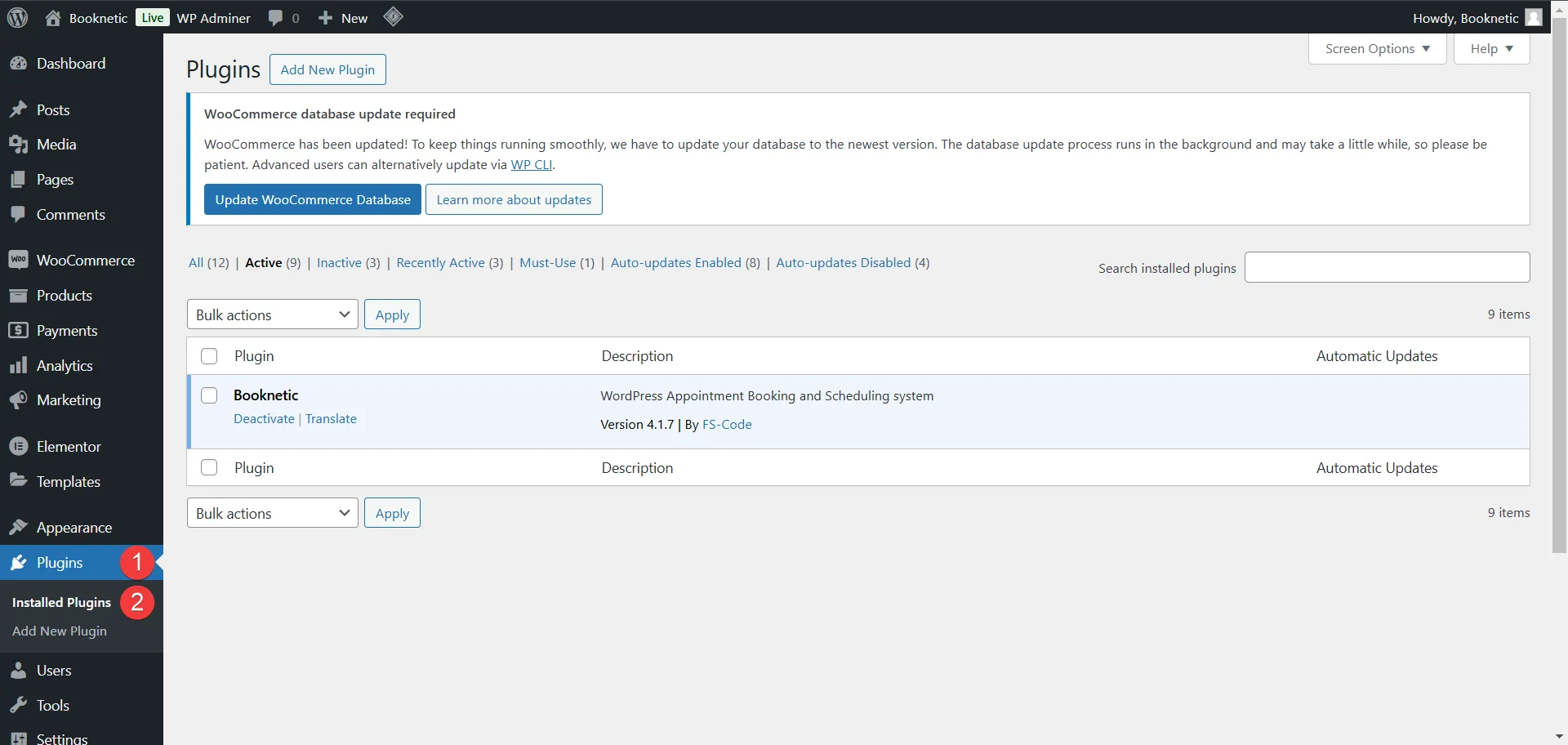This screenshot has width=1568, height=745.
Task: Expand Screen Options panel
Action: pyautogui.click(x=1378, y=49)
